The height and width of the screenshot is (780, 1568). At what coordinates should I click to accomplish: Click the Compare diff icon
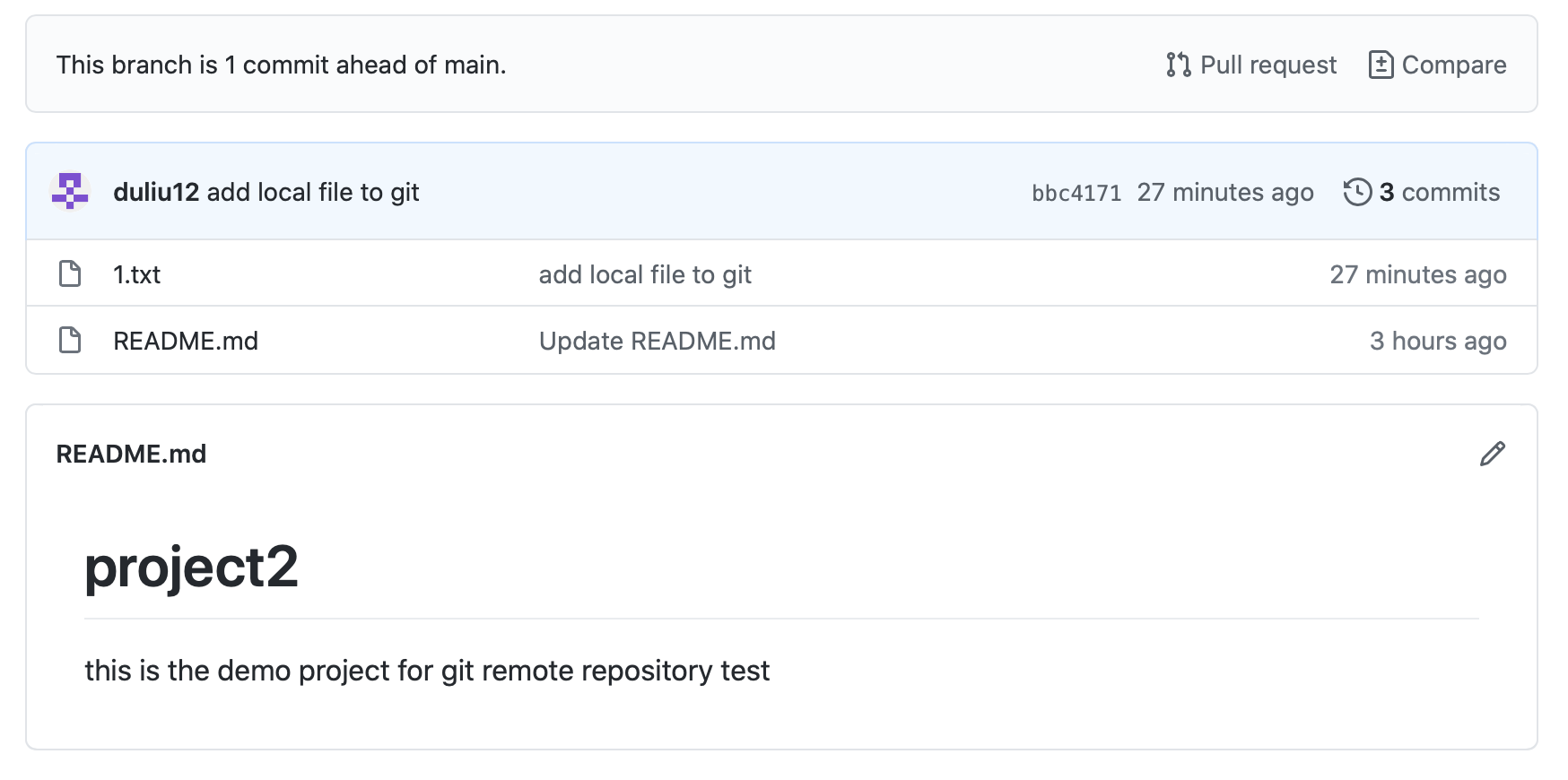(x=1381, y=65)
